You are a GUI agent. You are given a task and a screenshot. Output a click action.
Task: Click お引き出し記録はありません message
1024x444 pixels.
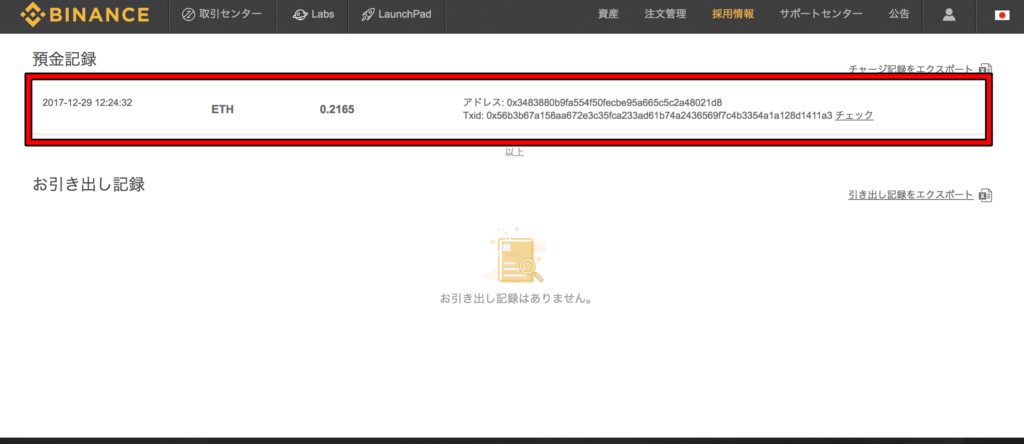click(x=516, y=299)
